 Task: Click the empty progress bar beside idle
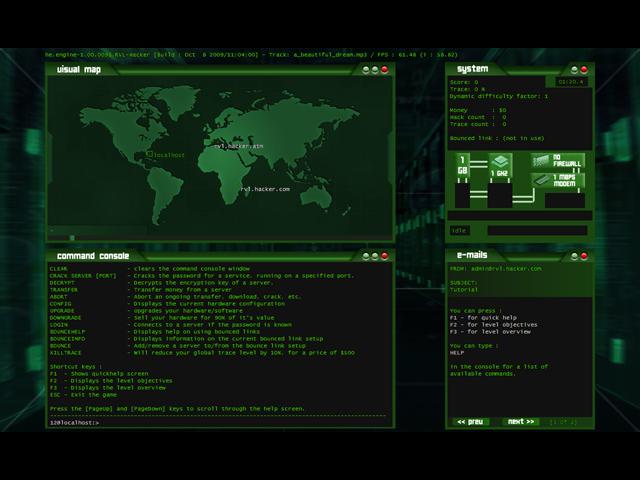coord(537,231)
